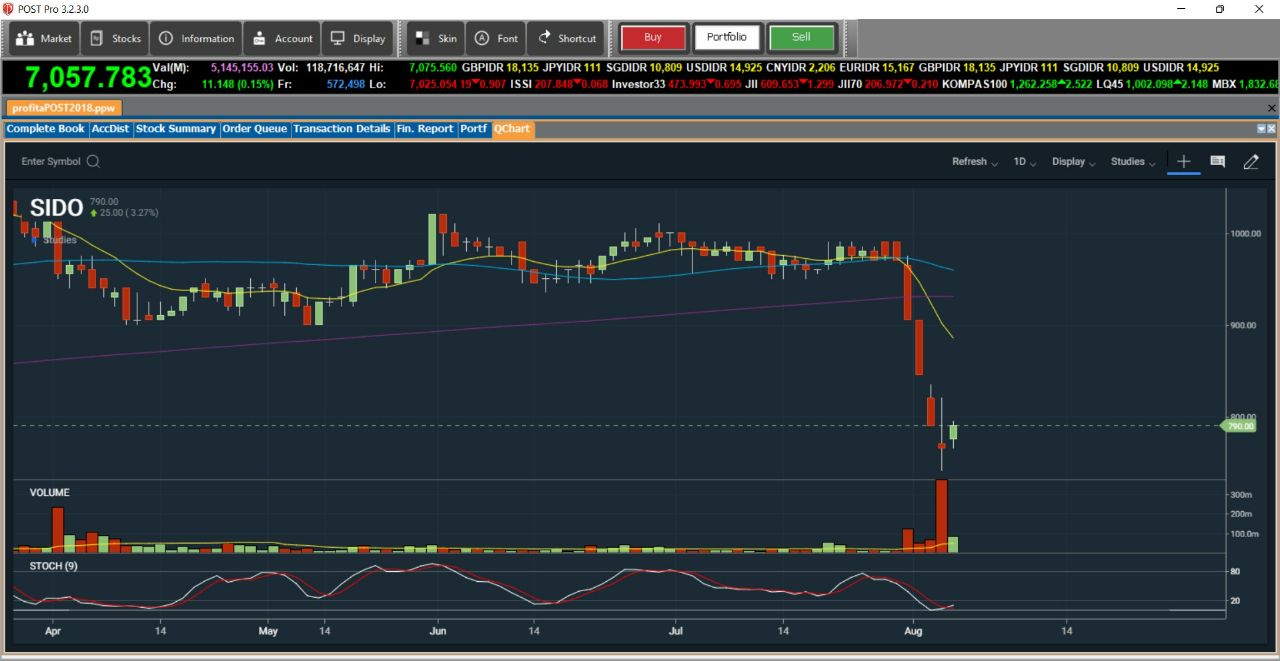Toggle the Studies legend on the chart
1280x661 pixels.
coord(54,240)
